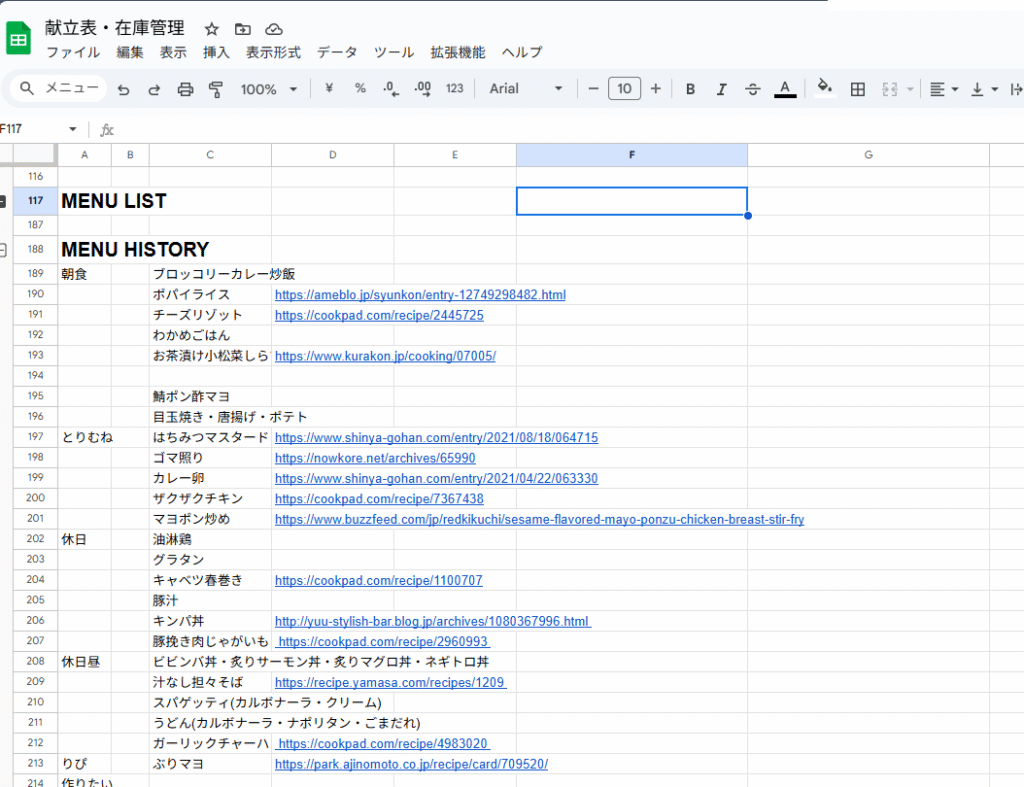Open the 100% zoom dropdown
Viewport: 1024px width, 787px height.
(x=268, y=89)
